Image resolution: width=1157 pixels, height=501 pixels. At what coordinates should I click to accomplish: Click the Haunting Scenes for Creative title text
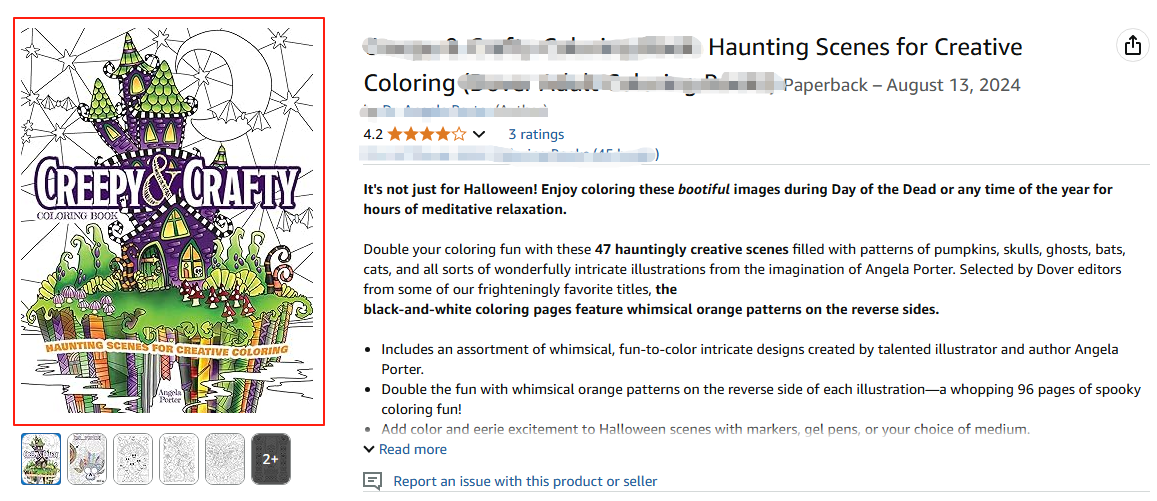(865, 47)
